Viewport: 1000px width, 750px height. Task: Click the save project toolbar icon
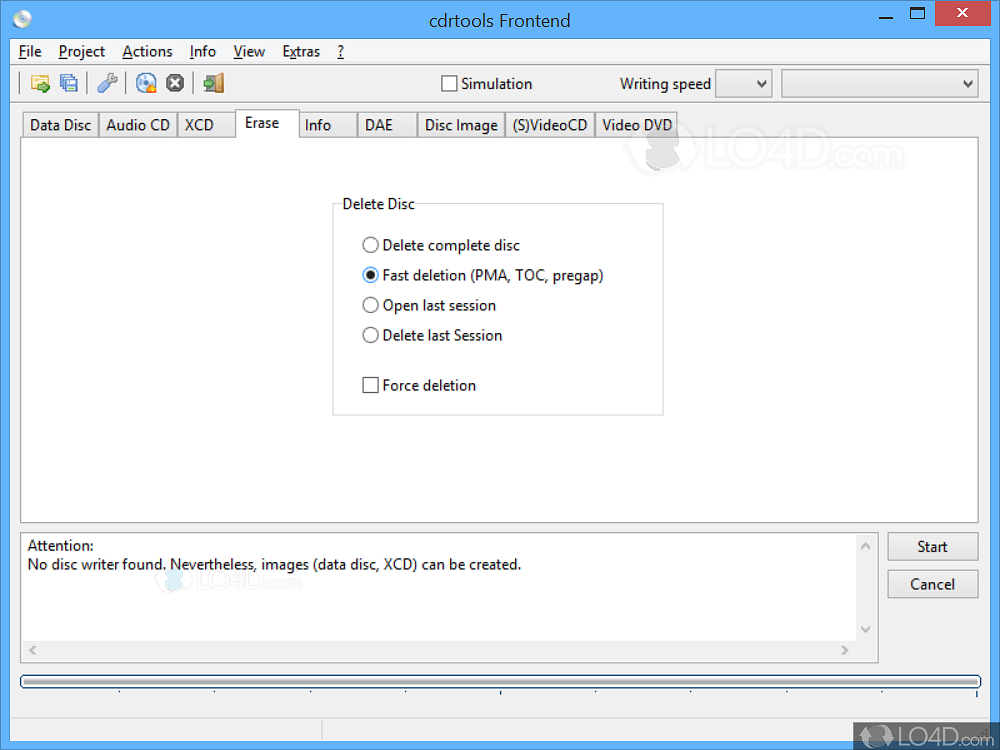point(69,84)
